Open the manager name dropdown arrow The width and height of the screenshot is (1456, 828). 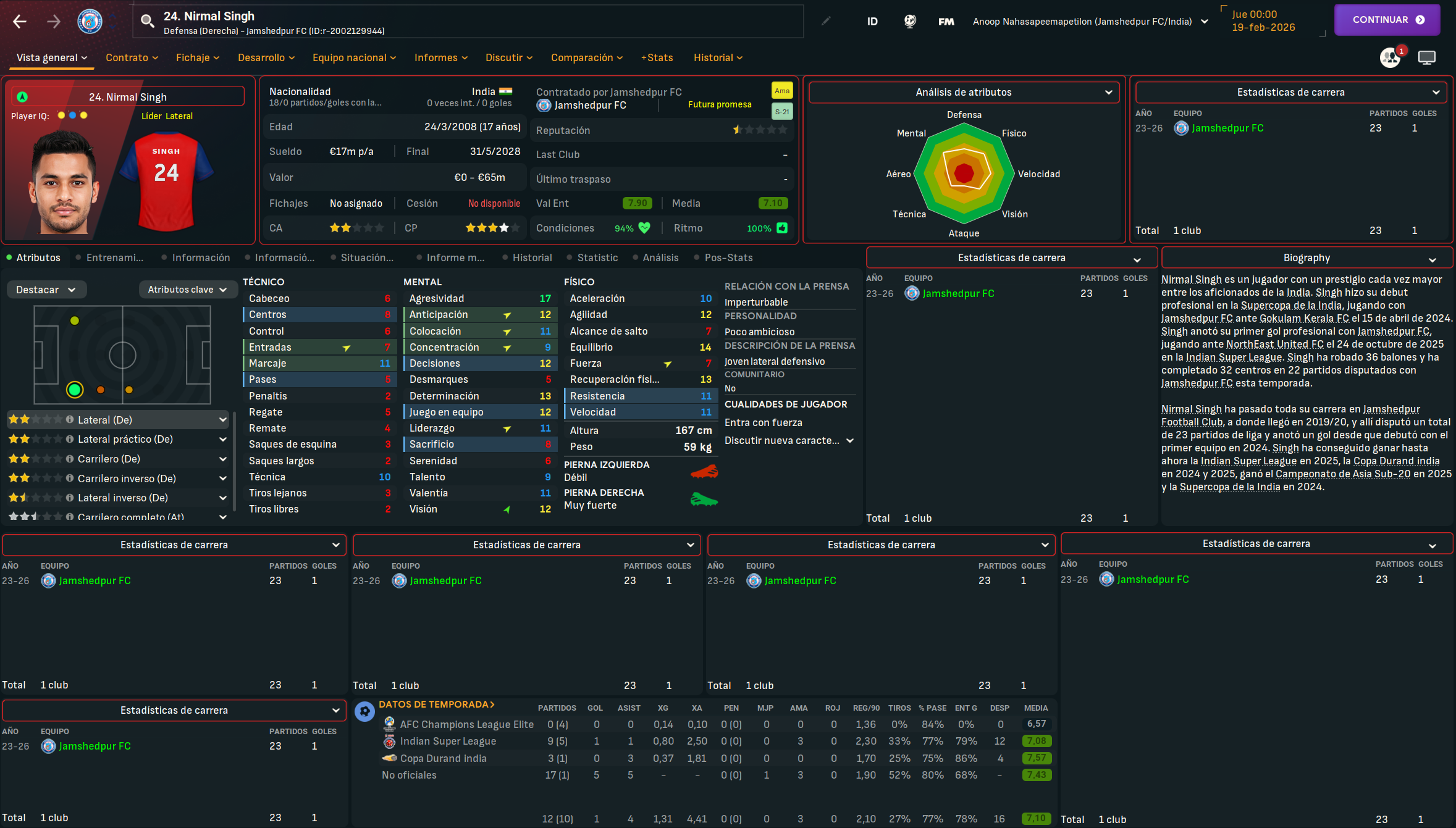1205,22
